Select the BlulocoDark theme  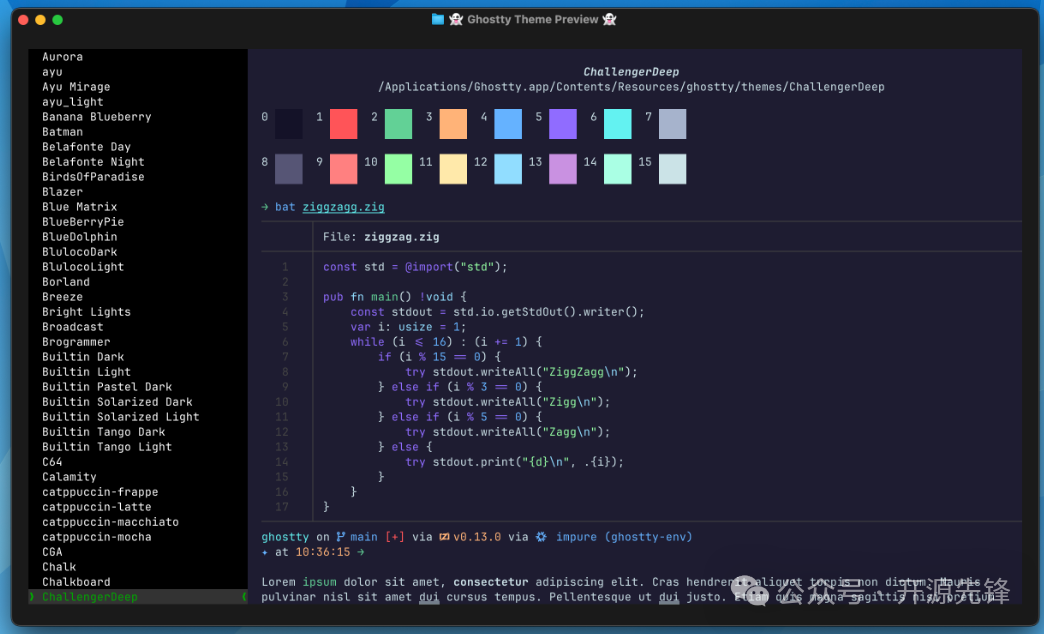pyautogui.click(x=79, y=252)
